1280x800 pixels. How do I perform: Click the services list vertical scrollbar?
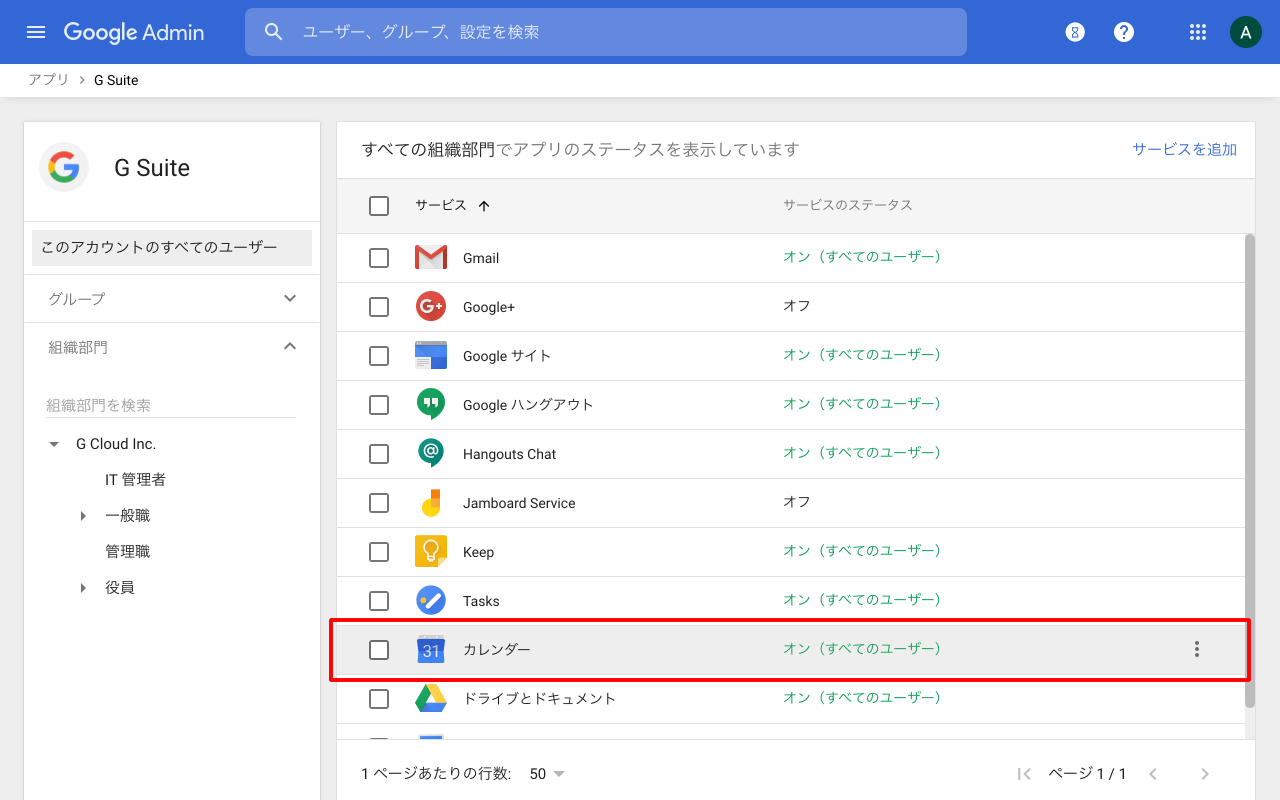click(1250, 470)
